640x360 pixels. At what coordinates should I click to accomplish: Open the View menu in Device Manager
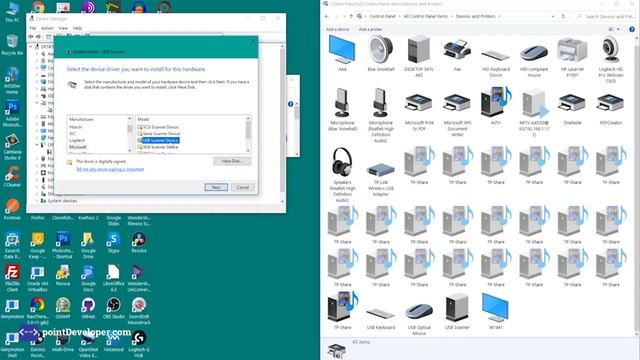[x=63, y=28]
